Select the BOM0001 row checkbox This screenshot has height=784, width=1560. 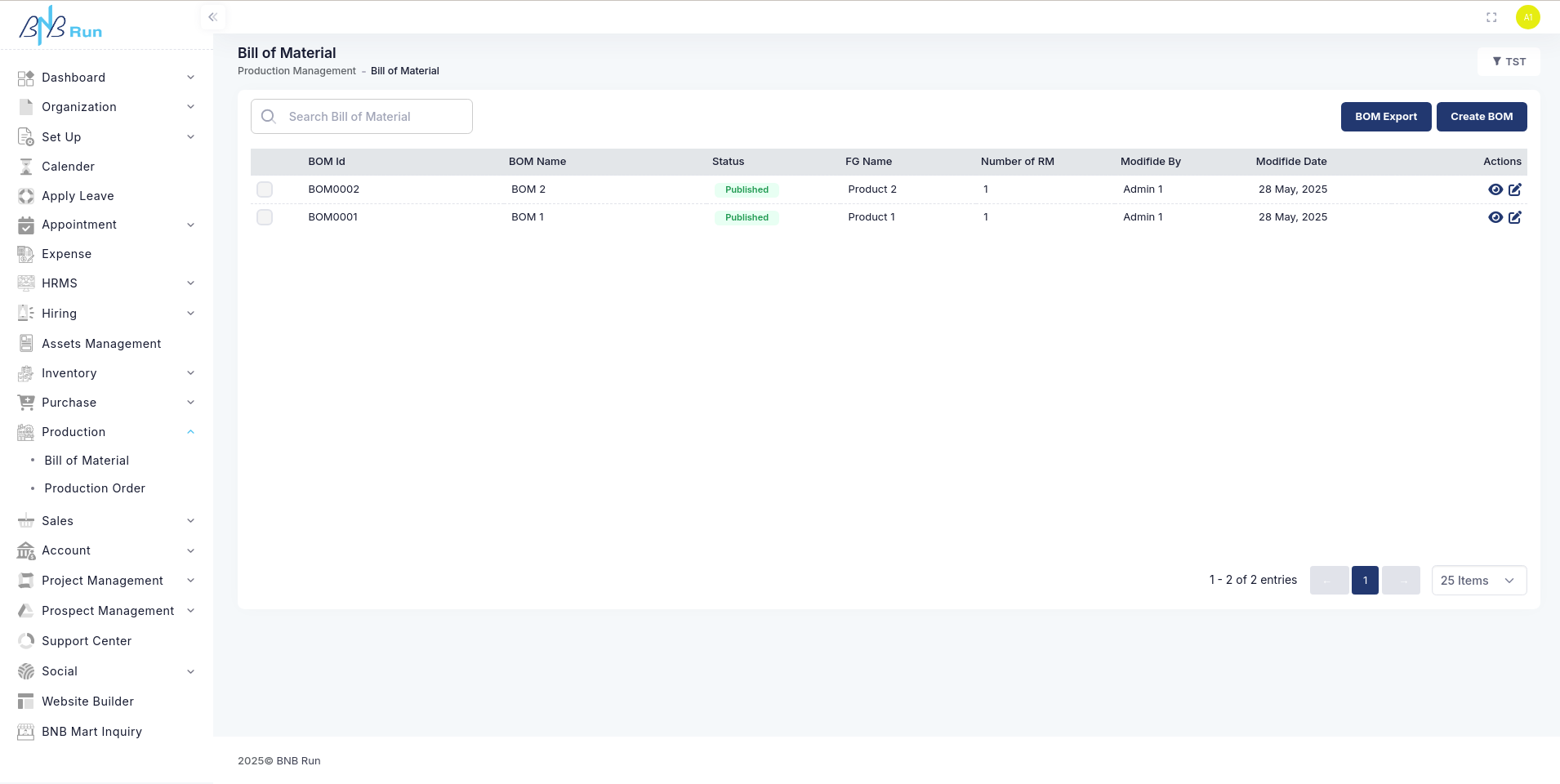click(265, 217)
